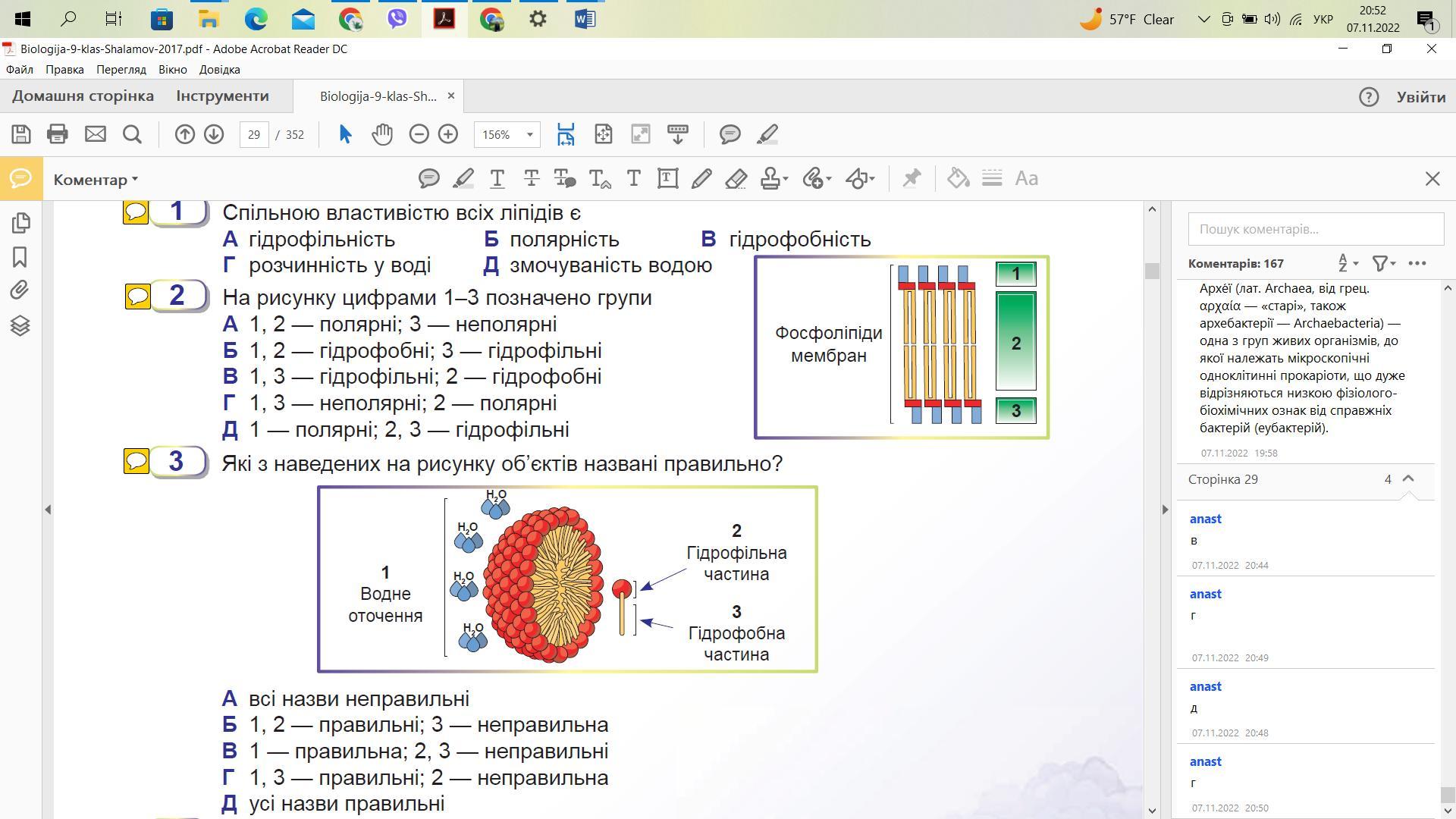Open the Вікно menu
Viewport: 1456px width, 819px height.
coord(173,69)
